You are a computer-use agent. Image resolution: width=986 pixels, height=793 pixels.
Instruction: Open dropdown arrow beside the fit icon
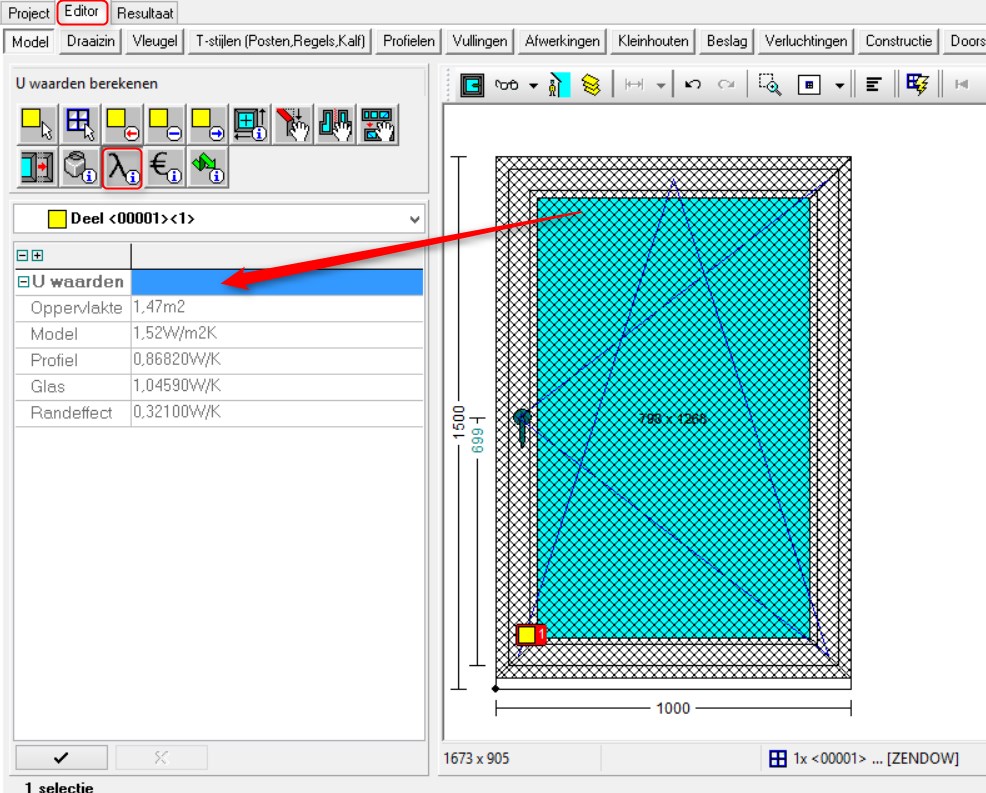839,85
